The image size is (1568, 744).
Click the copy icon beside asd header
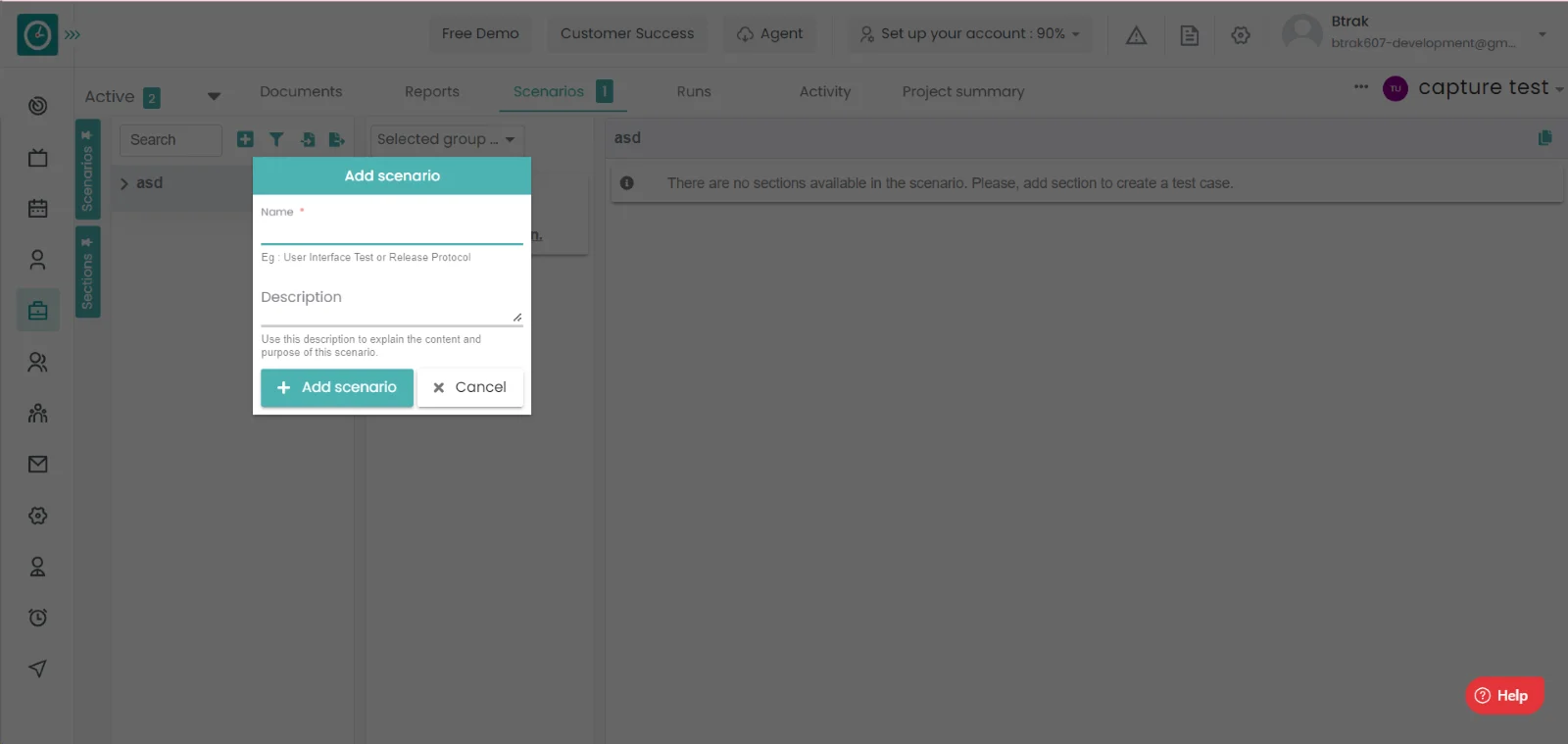pos(1545,138)
